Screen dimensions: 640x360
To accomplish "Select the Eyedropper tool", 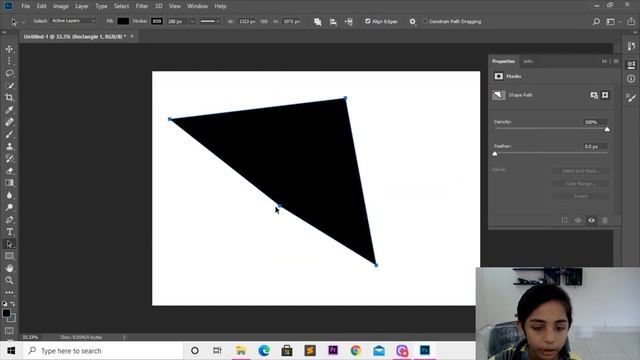I will click(x=9, y=110).
